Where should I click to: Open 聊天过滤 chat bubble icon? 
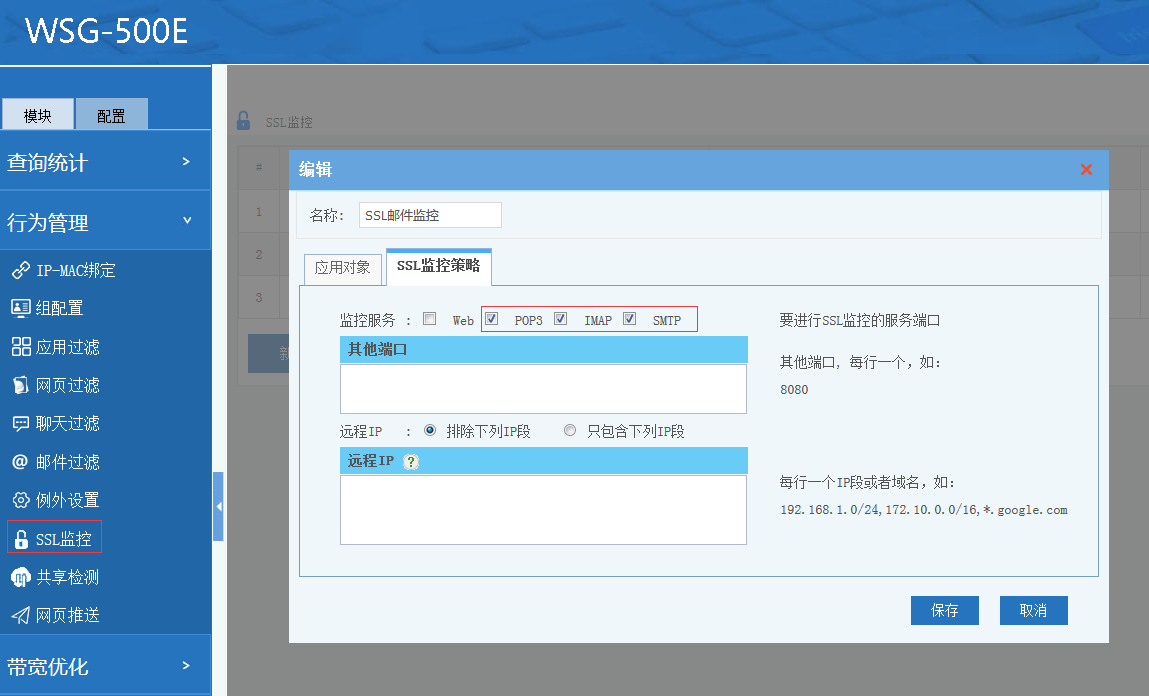click(20, 423)
